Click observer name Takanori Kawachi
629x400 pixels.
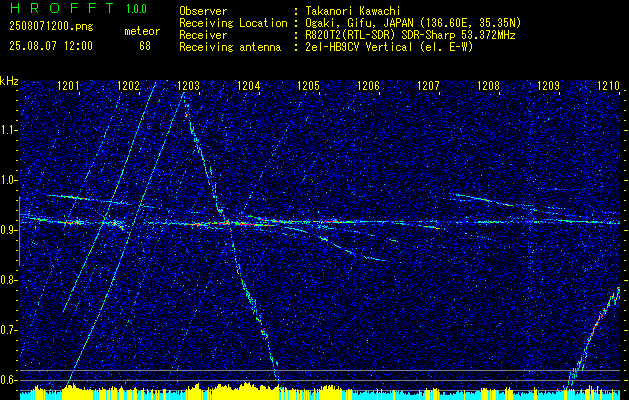pos(351,11)
